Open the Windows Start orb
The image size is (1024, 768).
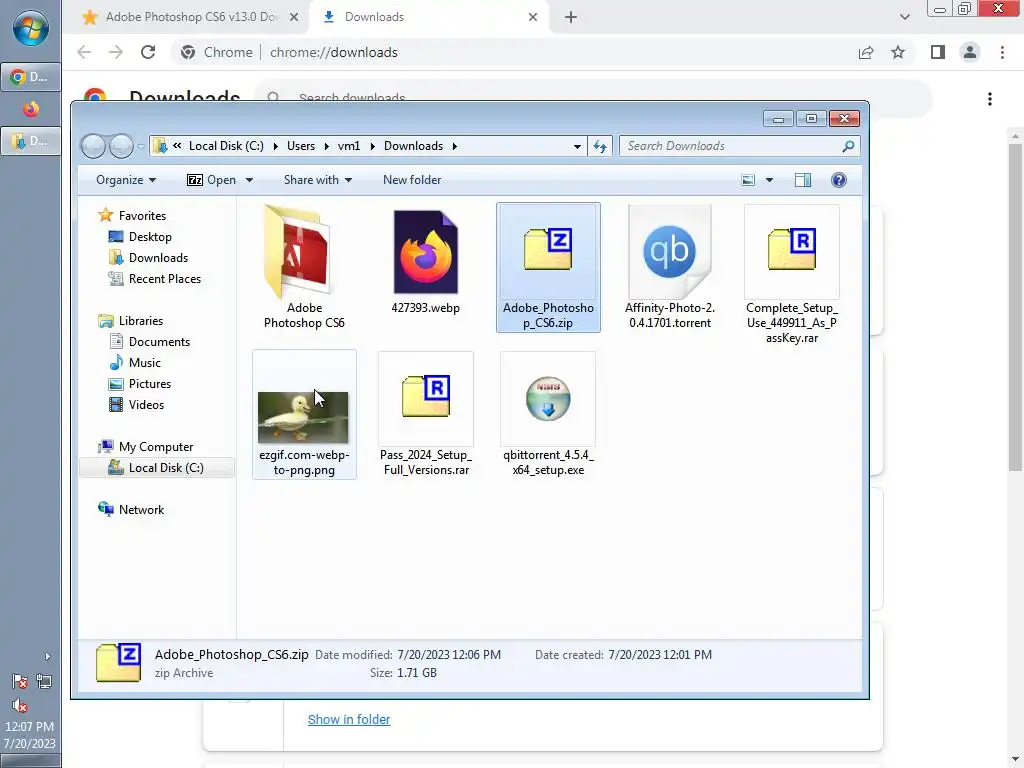(x=31, y=29)
